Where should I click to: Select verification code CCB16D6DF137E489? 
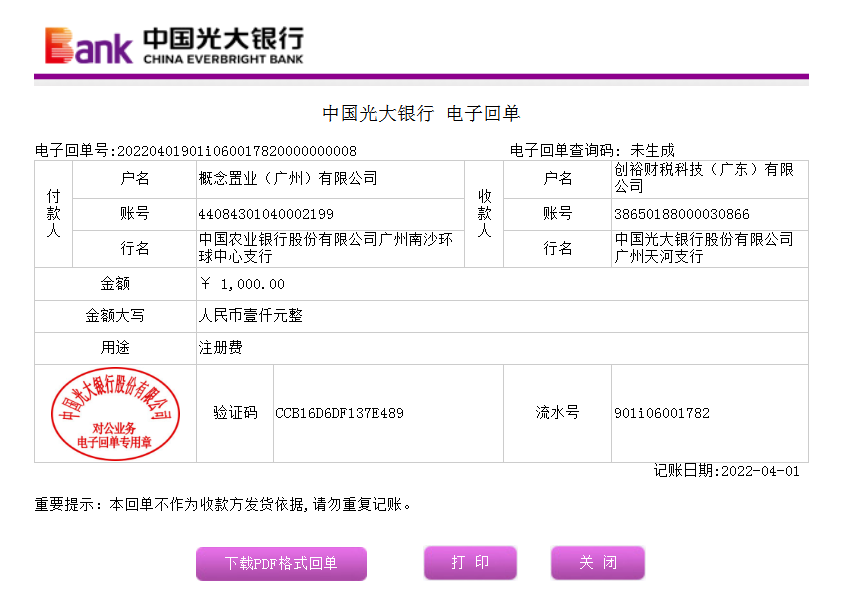tap(339, 413)
